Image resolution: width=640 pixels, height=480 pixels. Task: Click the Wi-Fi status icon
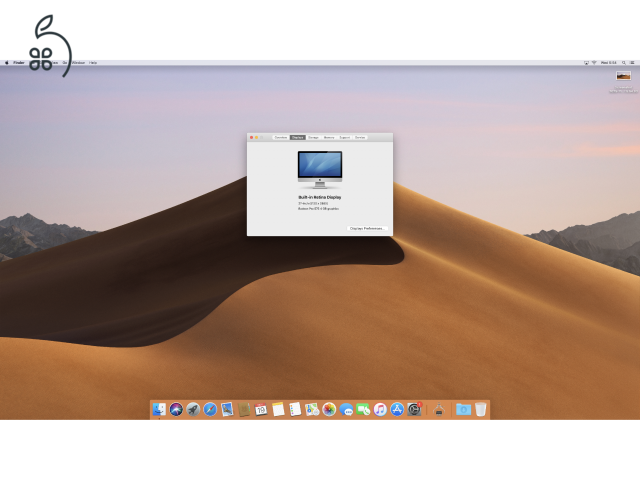pos(594,63)
